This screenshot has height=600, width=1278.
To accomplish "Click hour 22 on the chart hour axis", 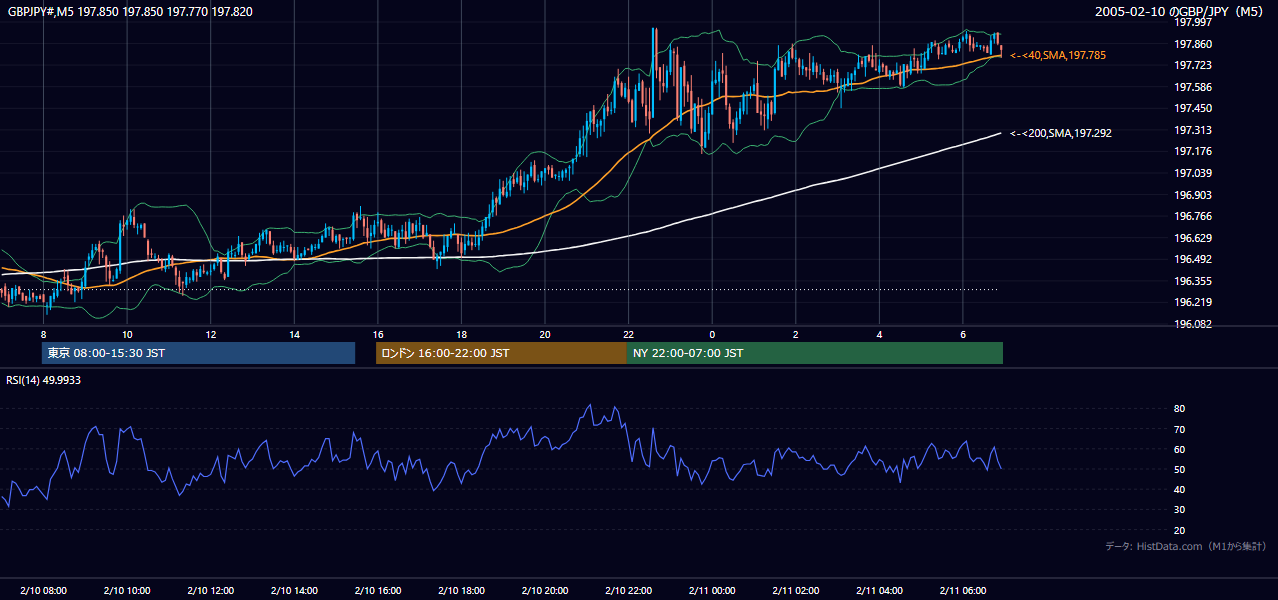I will click(x=628, y=334).
